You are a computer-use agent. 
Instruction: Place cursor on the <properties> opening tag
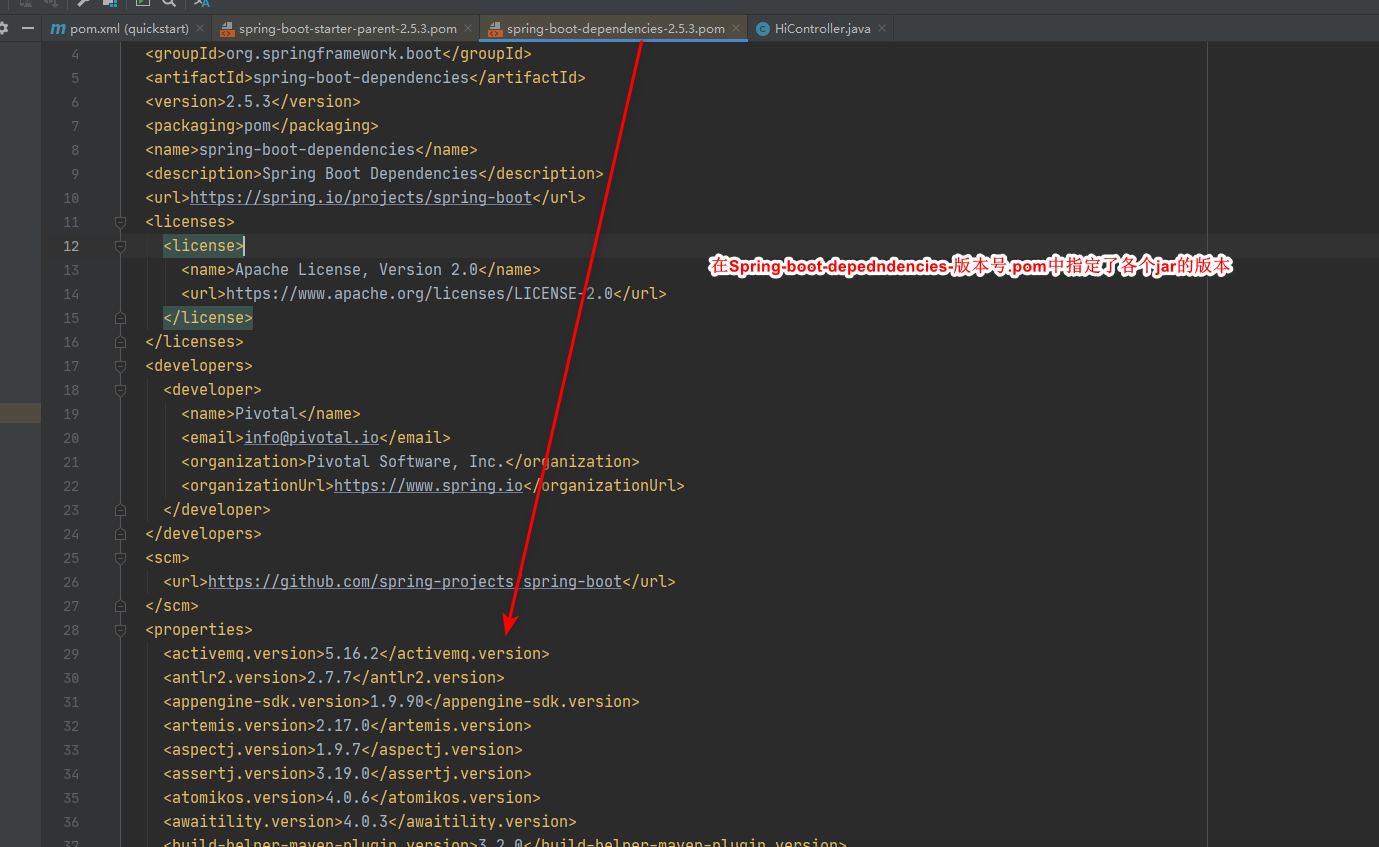[199, 630]
